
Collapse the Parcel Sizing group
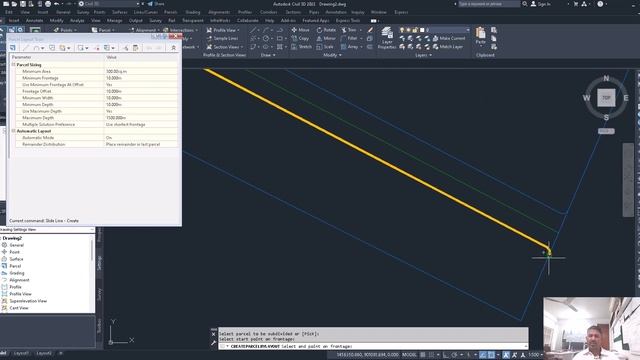[13, 64]
